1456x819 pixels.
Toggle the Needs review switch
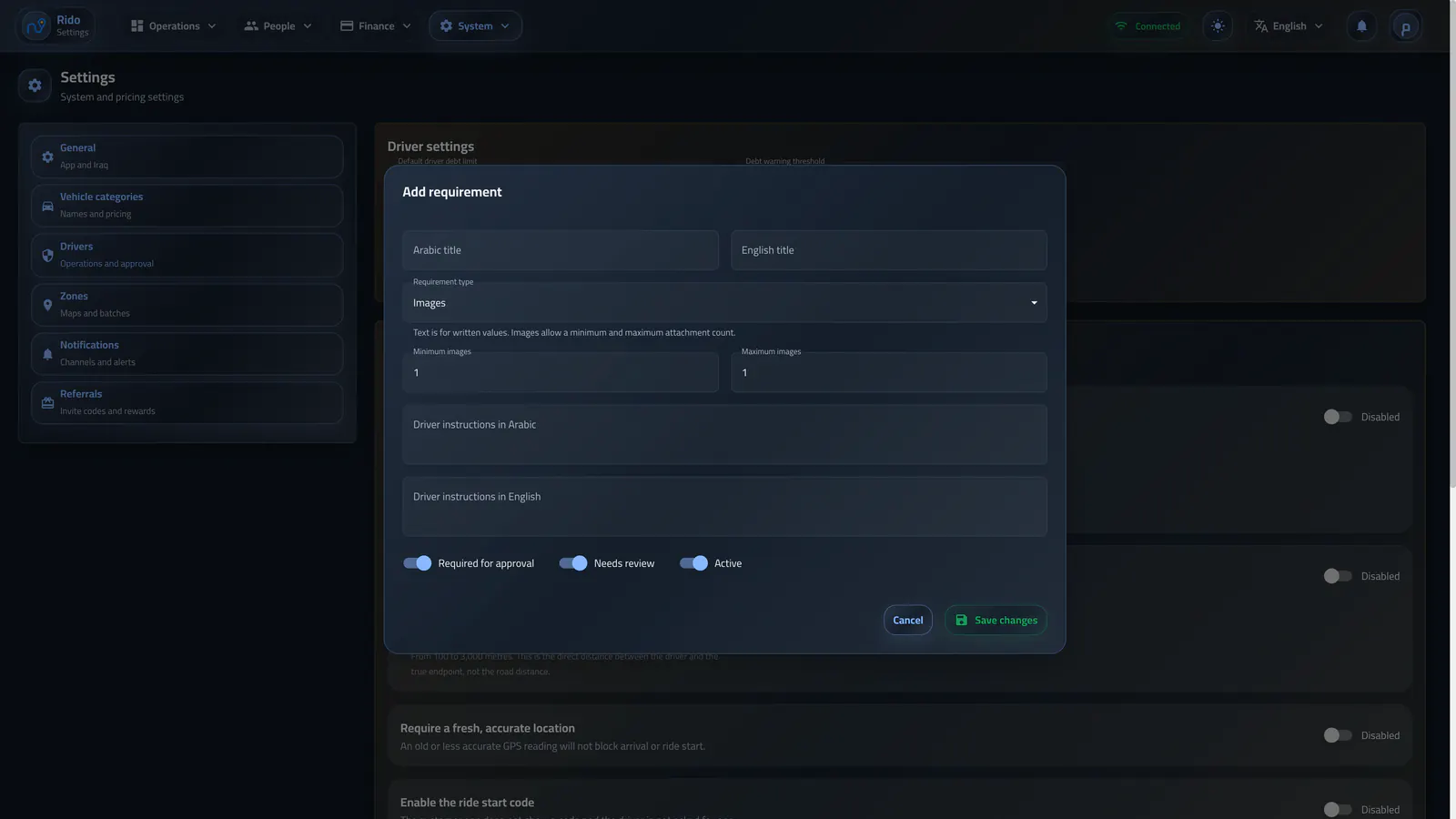(x=573, y=563)
